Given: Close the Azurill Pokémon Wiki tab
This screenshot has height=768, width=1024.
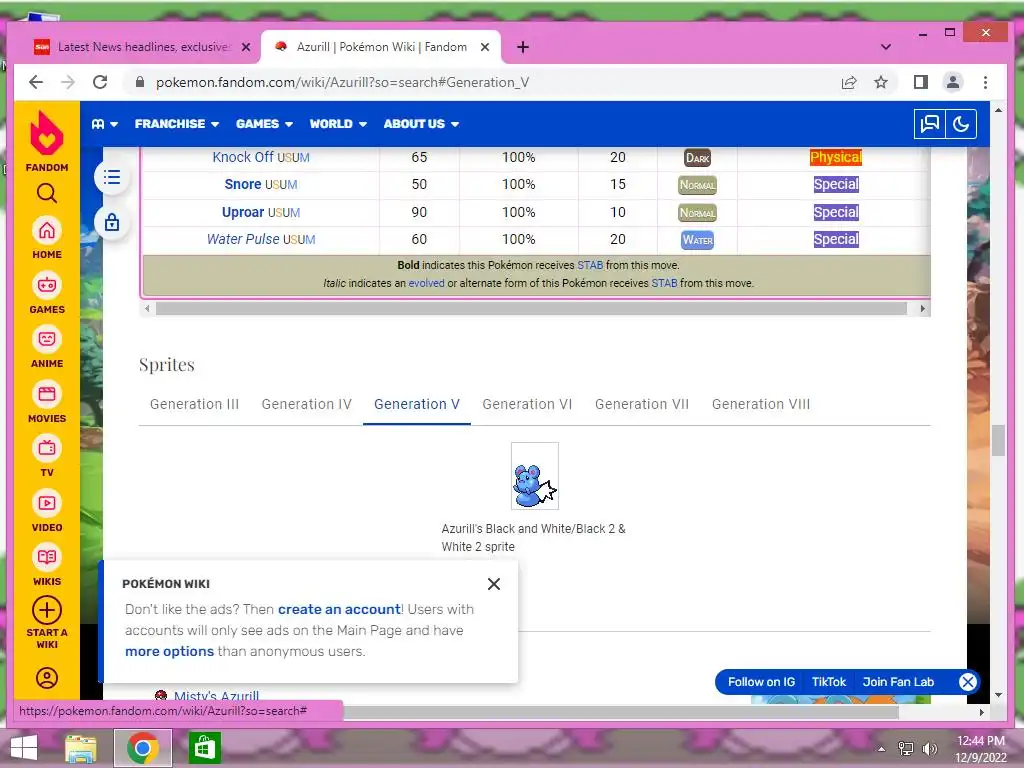Looking at the screenshot, I should coord(485,47).
